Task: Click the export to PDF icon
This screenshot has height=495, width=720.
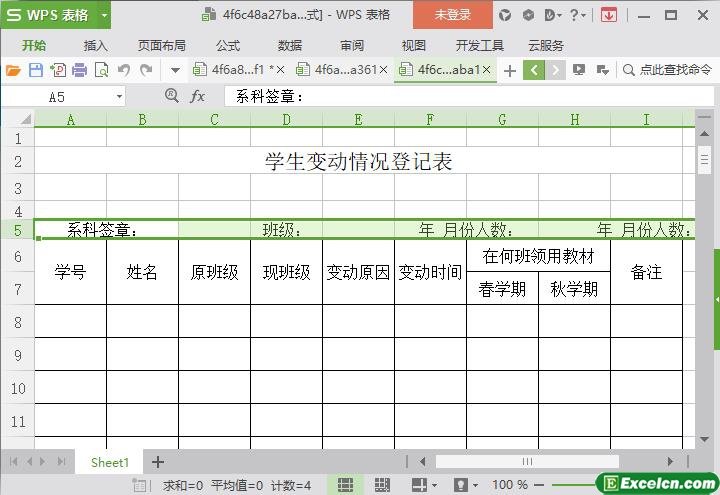Action: pos(58,70)
